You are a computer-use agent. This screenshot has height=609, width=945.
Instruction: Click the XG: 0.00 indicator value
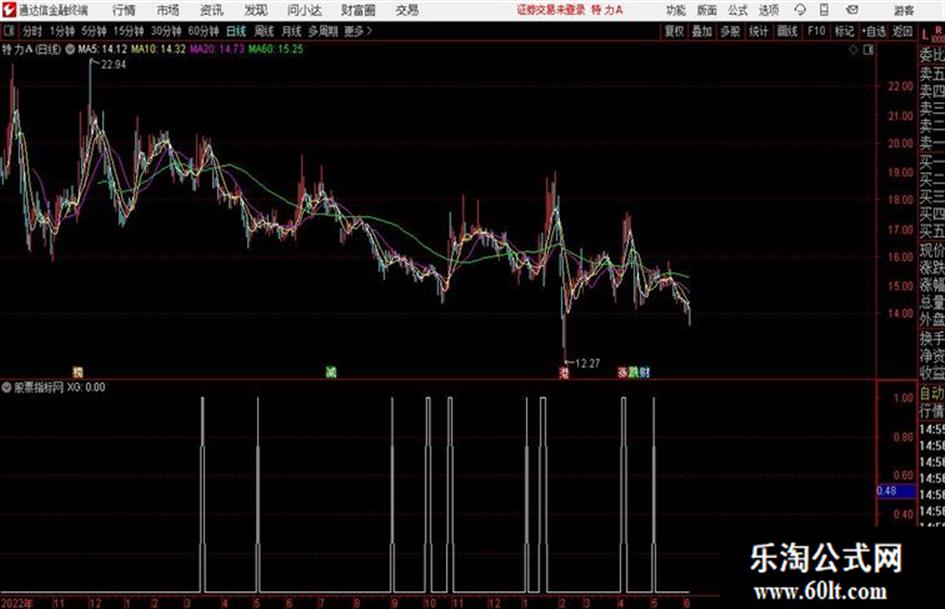coord(86,387)
